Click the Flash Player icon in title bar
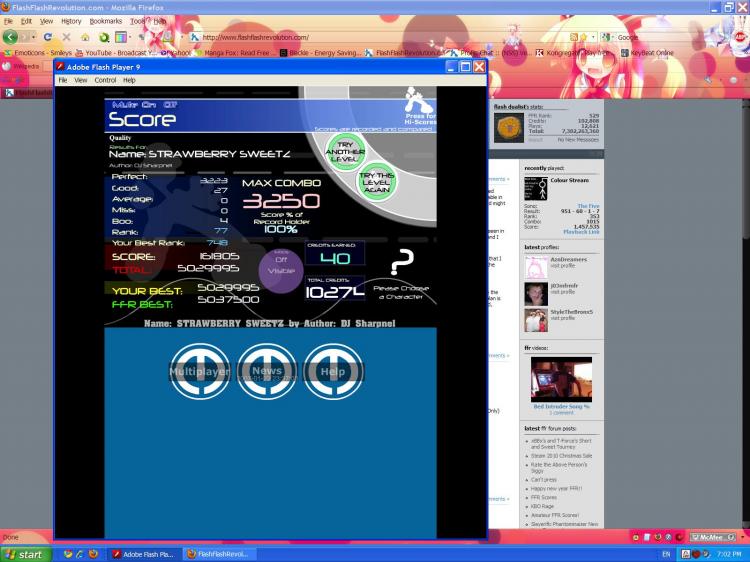This screenshot has height=562, width=750. pos(60,66)
